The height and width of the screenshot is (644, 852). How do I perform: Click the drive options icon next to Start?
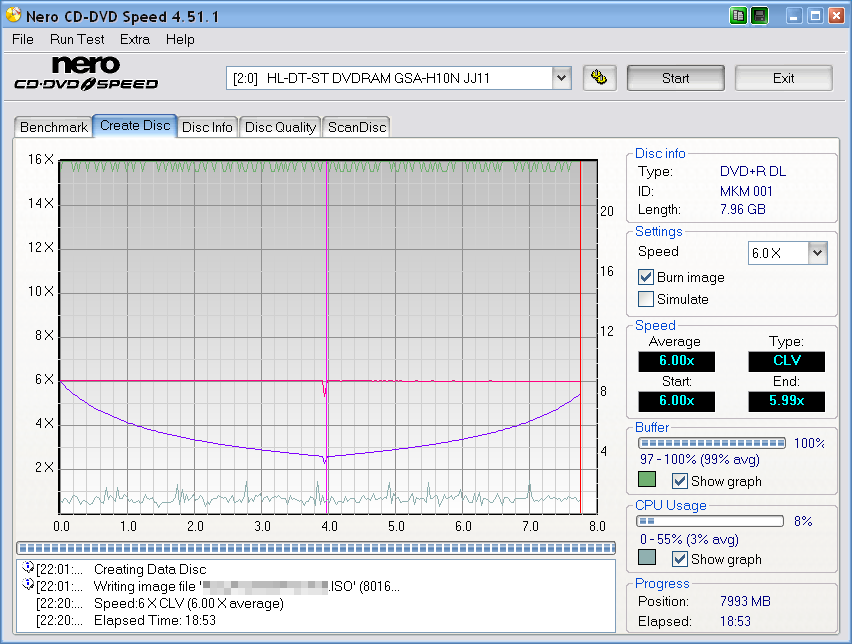599,78
